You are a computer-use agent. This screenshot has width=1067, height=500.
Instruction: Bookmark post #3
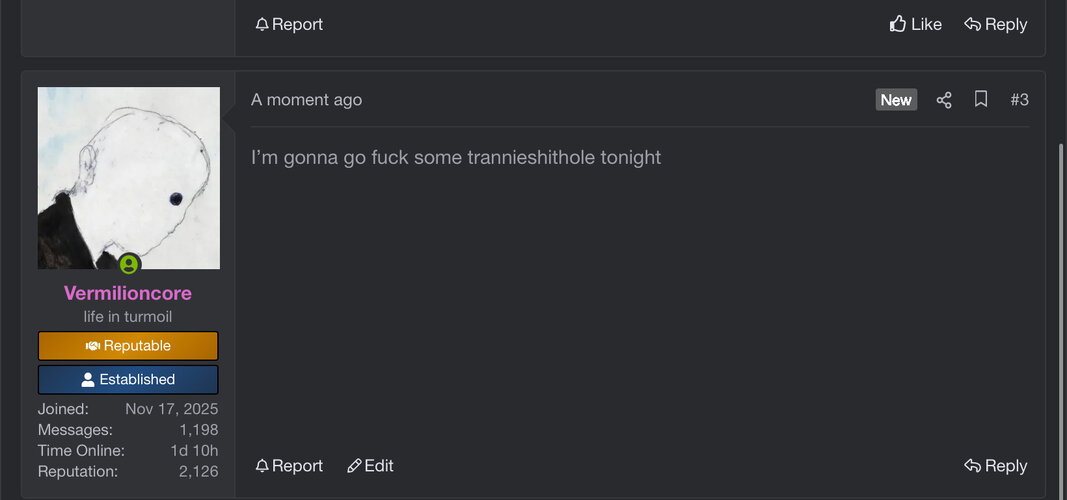click(x=981, y=99)
